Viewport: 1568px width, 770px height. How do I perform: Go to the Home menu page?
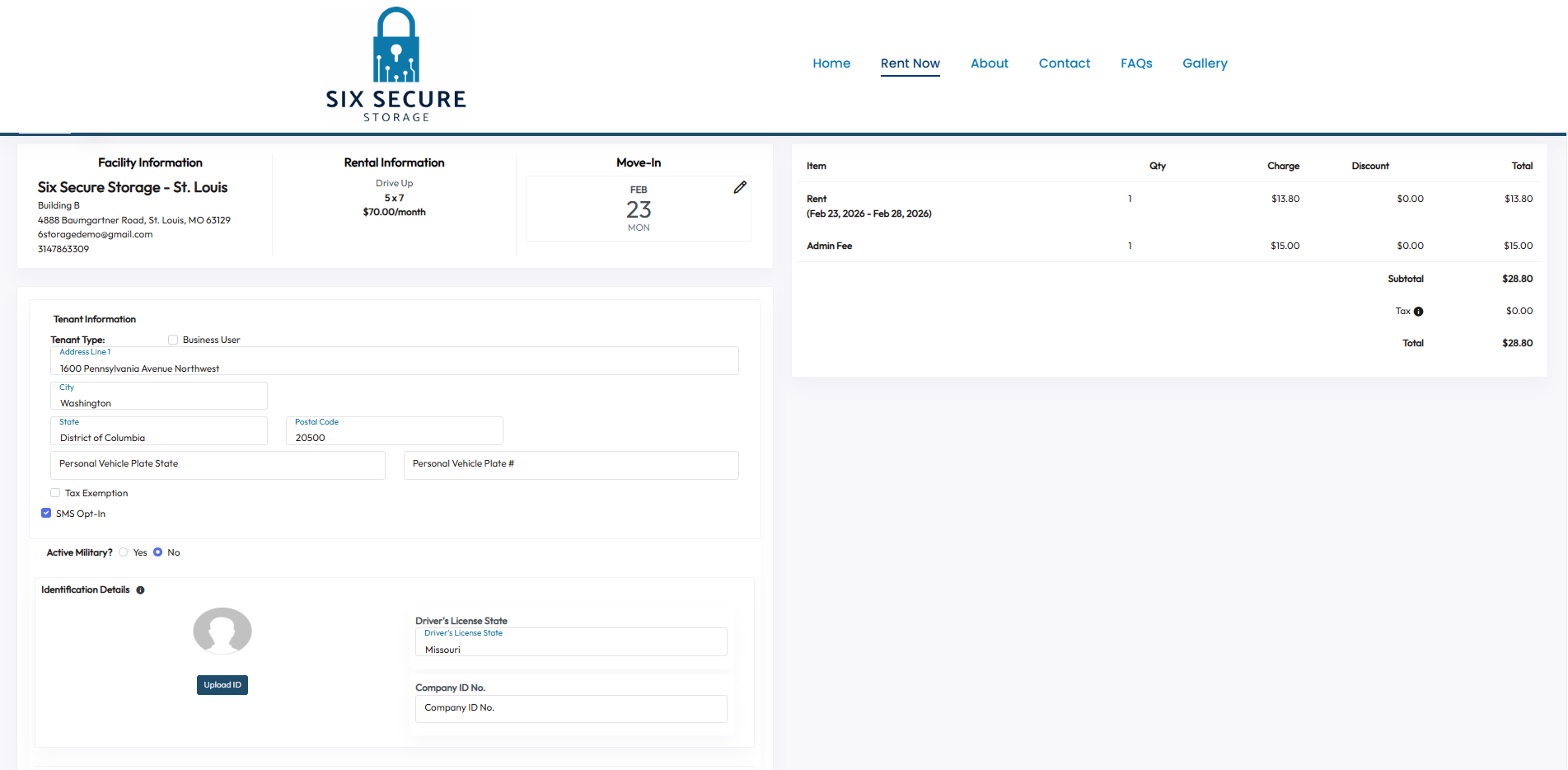831,63
